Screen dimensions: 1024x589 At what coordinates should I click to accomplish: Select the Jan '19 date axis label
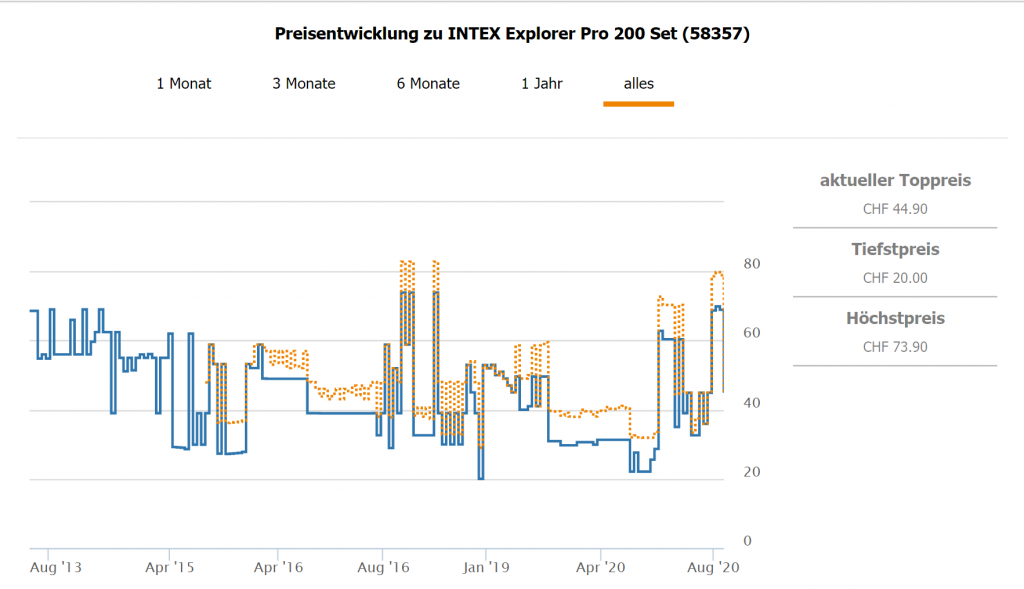[486, 567]
